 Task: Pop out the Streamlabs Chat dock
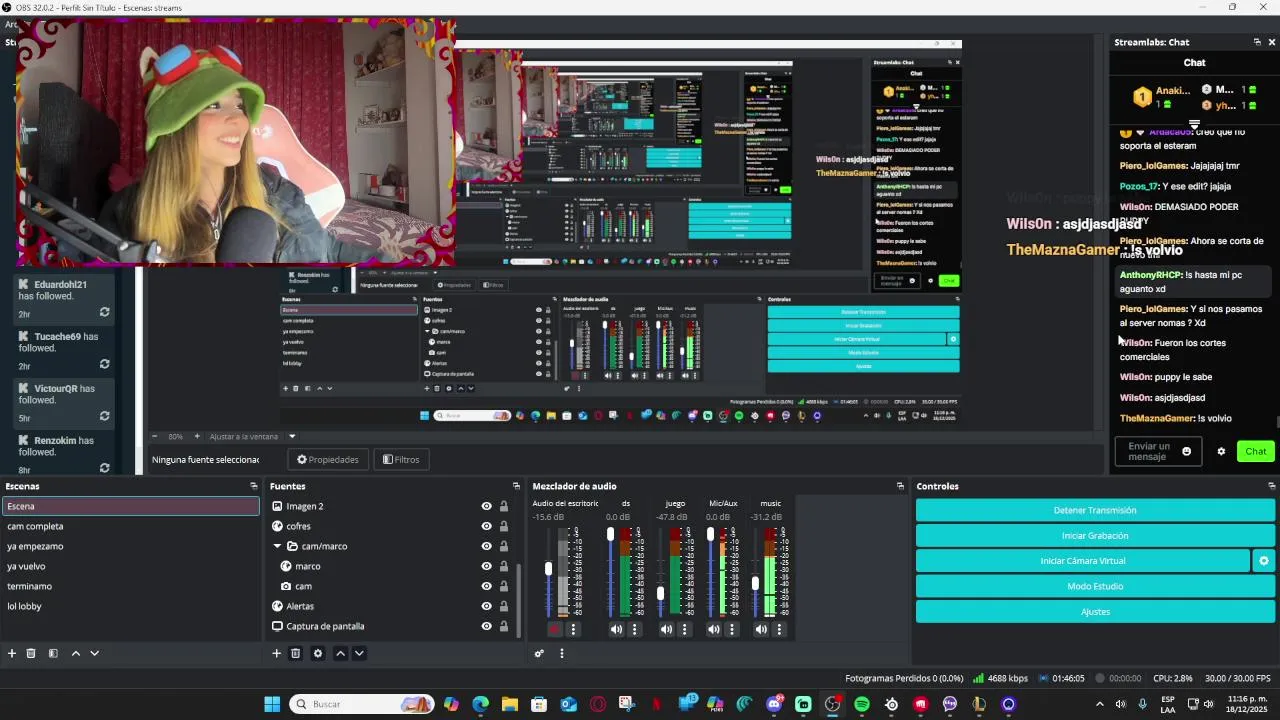1257,42
